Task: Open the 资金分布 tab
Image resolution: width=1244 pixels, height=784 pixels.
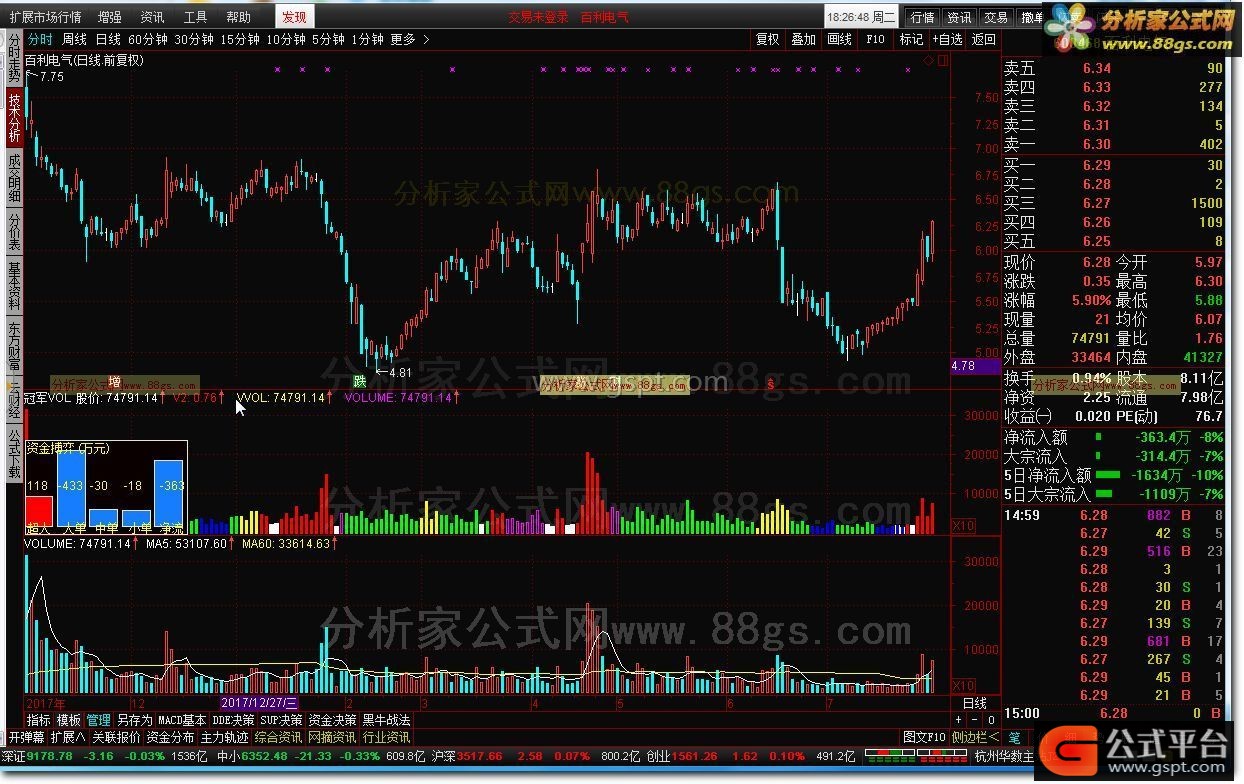Action: (x=170, y=737)
